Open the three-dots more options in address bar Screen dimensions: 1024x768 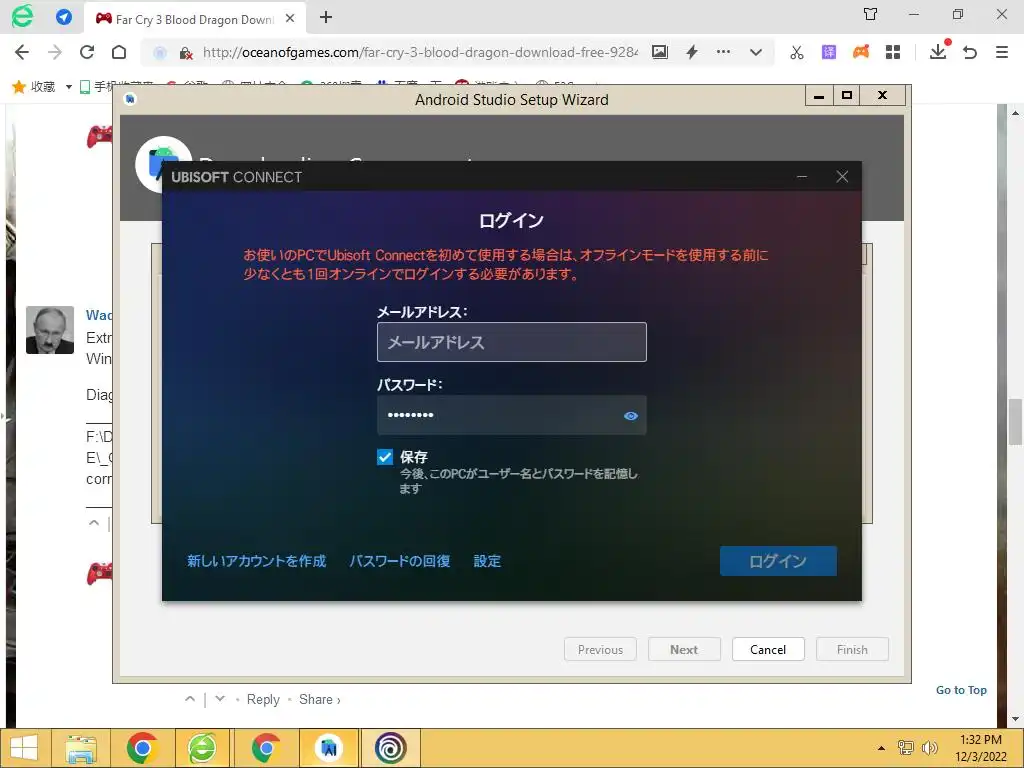723,52
